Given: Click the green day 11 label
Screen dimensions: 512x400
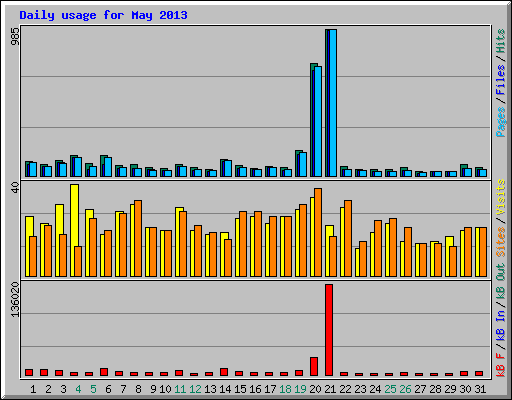Looking at the screenshot, I should 180,389.
